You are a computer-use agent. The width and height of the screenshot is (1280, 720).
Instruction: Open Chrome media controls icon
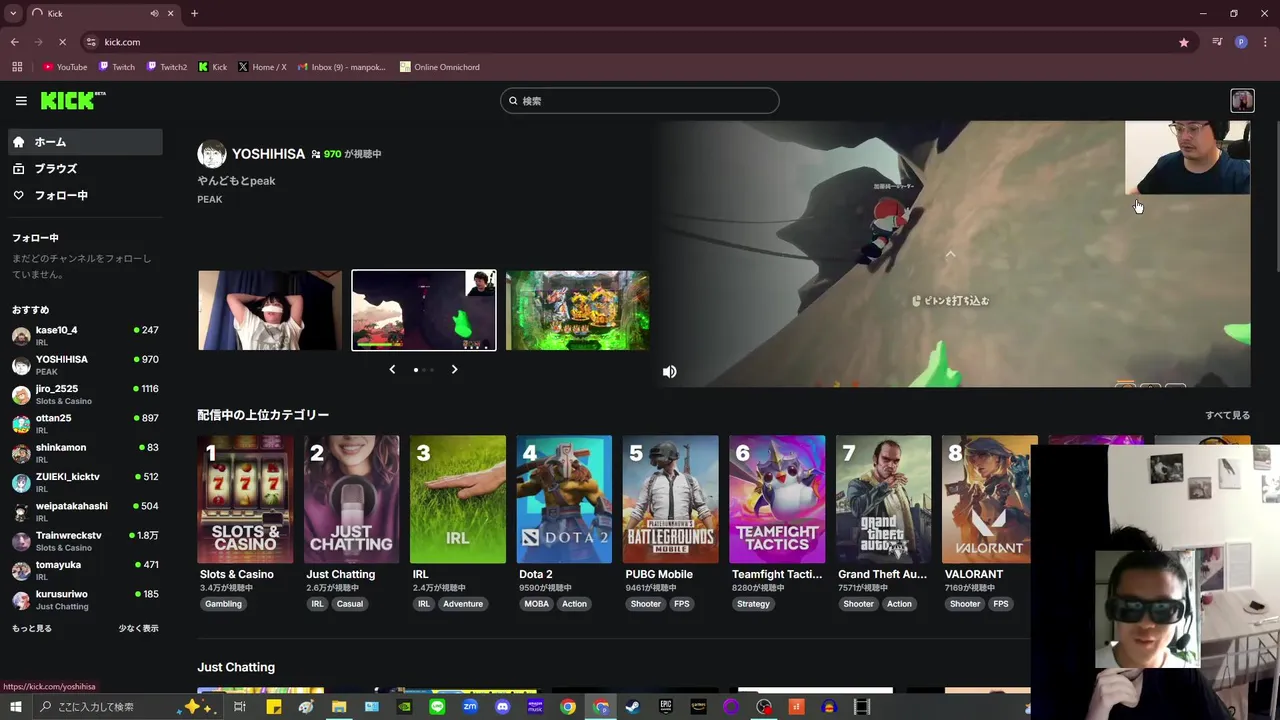1217,42
